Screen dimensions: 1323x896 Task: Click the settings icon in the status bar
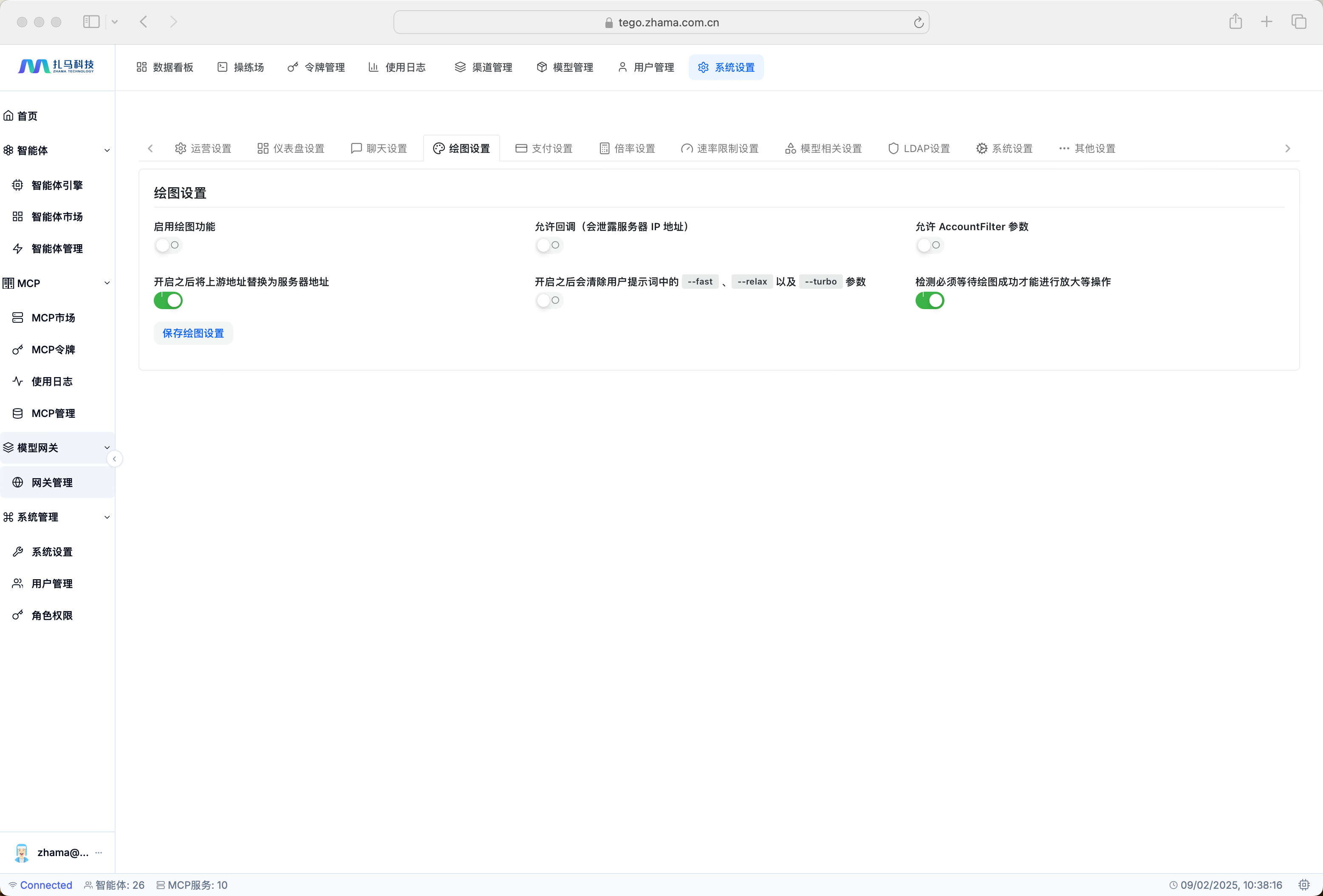(1304, 885)
